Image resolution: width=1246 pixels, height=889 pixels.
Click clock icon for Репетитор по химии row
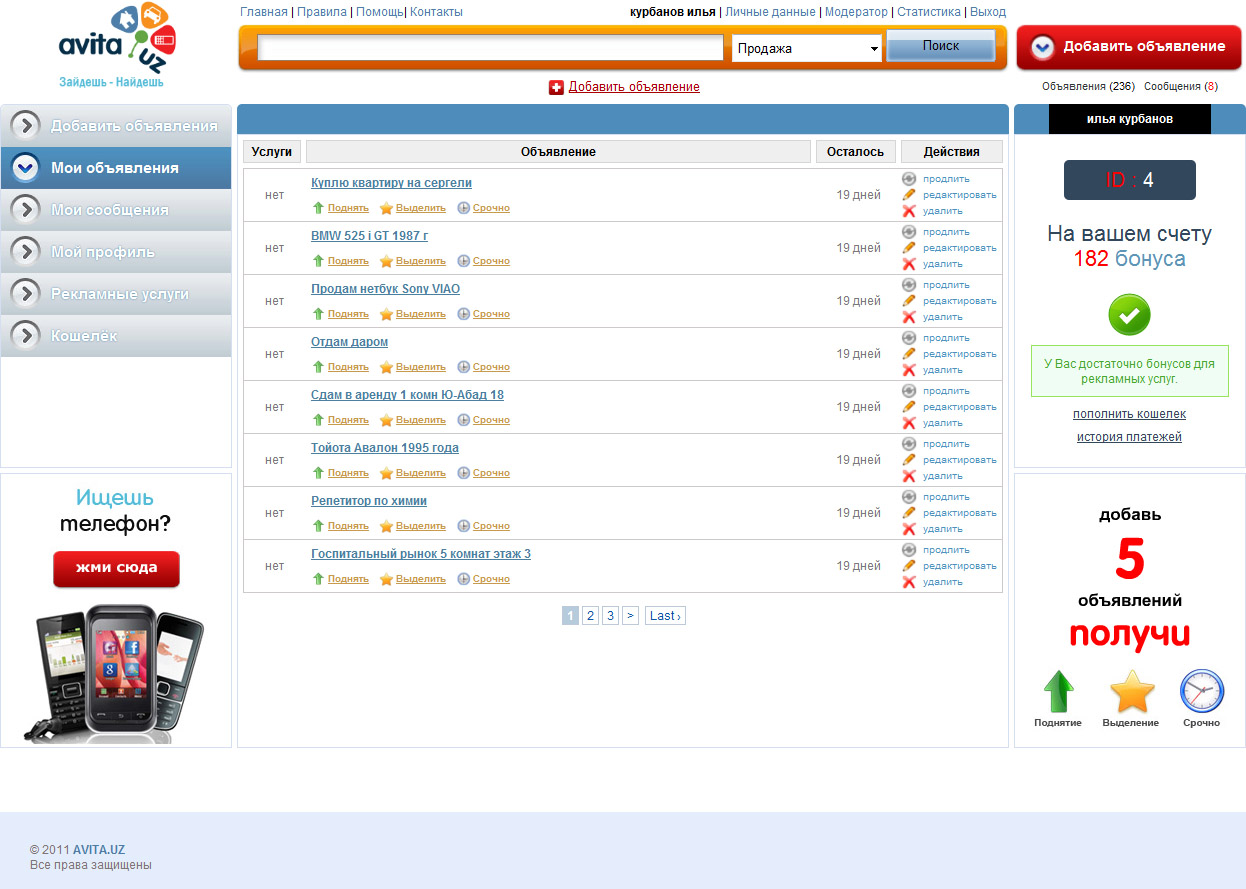click(463, 526)
